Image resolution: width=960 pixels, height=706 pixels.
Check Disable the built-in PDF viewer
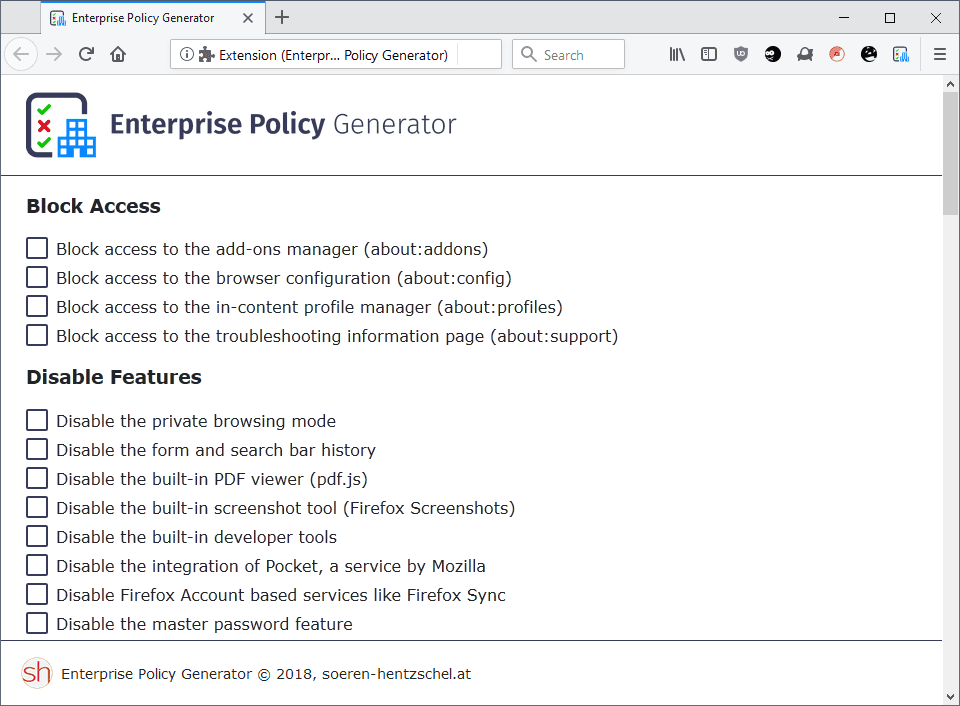point(37,479)
